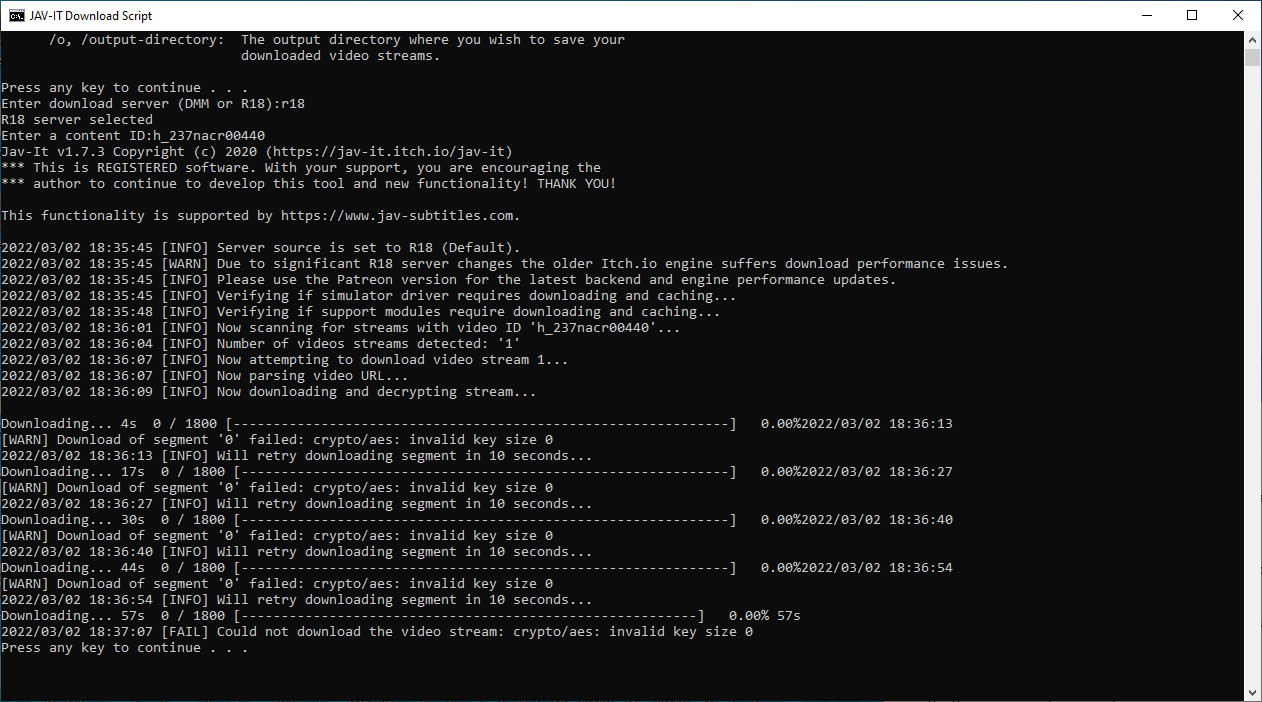Click the 'R18 server selected' line

(x=77, y=120)
